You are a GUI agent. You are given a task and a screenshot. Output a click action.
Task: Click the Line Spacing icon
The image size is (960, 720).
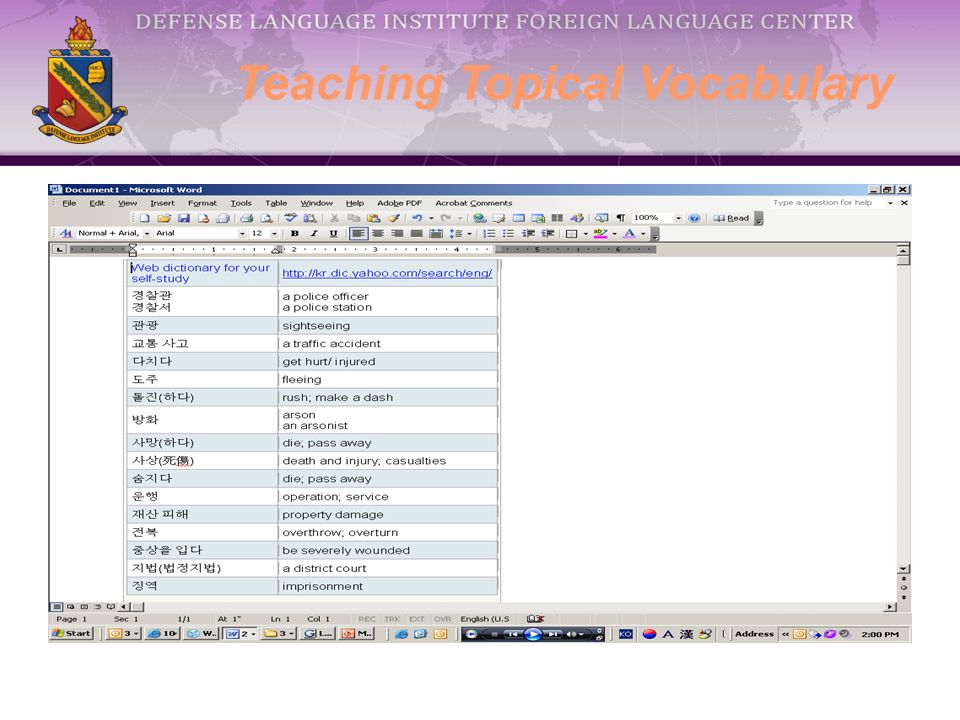coord(456,233)
